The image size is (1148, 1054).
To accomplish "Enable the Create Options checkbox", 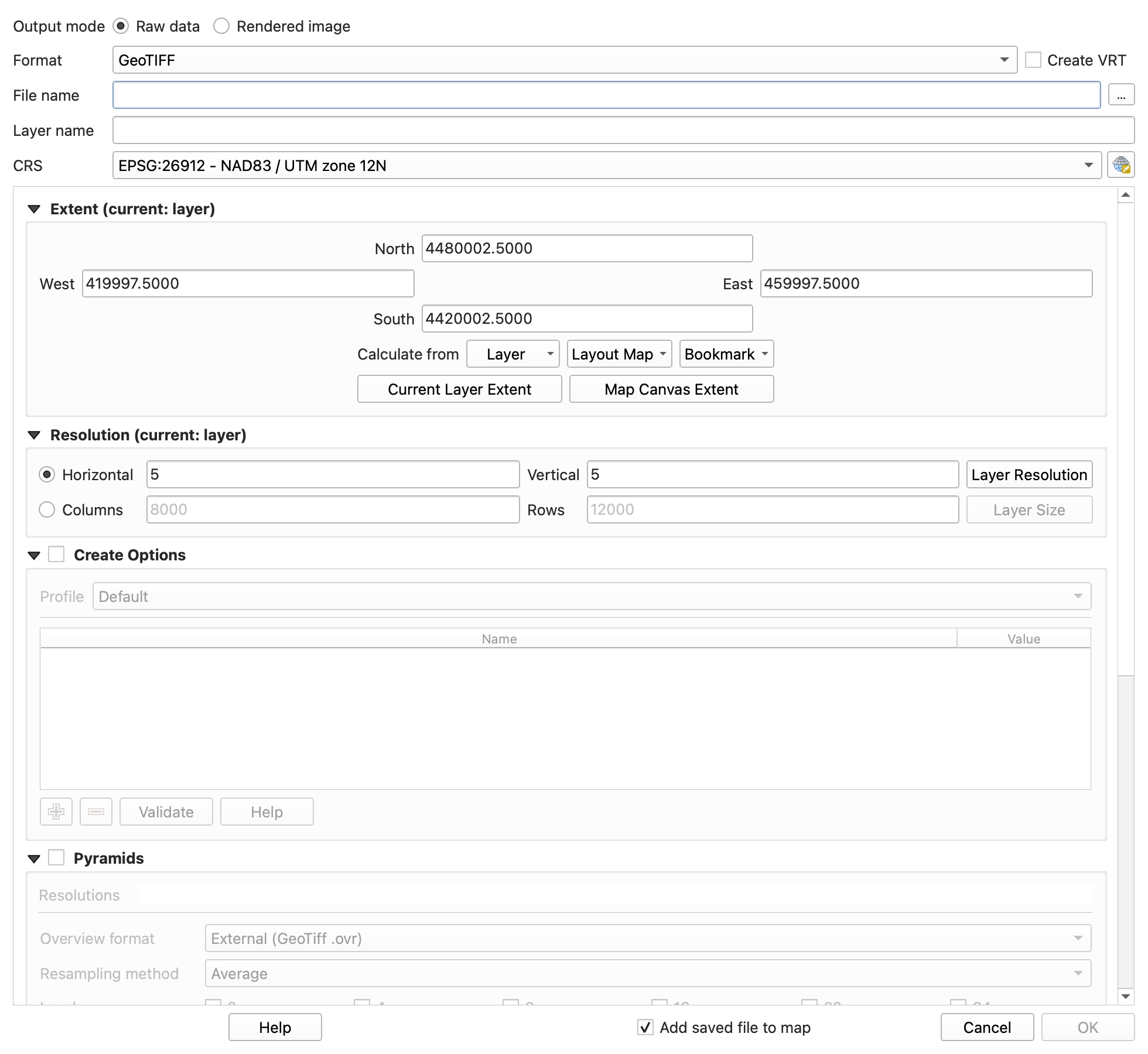I will point(56,554).
